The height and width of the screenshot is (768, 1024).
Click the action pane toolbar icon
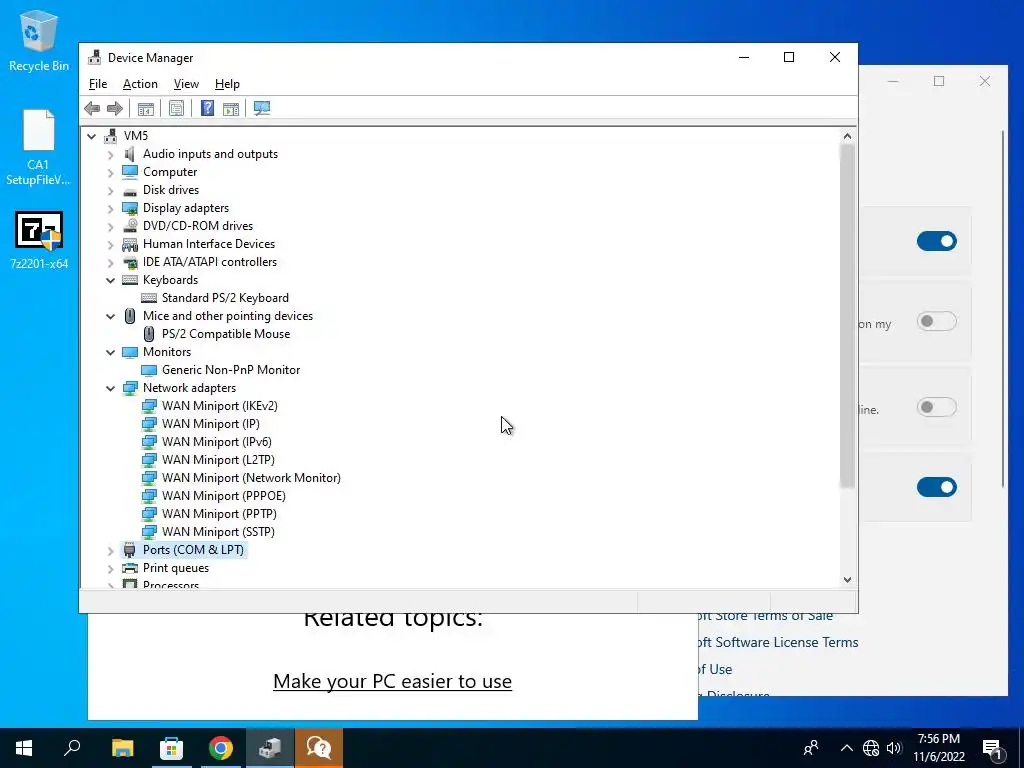pos(231,108)
